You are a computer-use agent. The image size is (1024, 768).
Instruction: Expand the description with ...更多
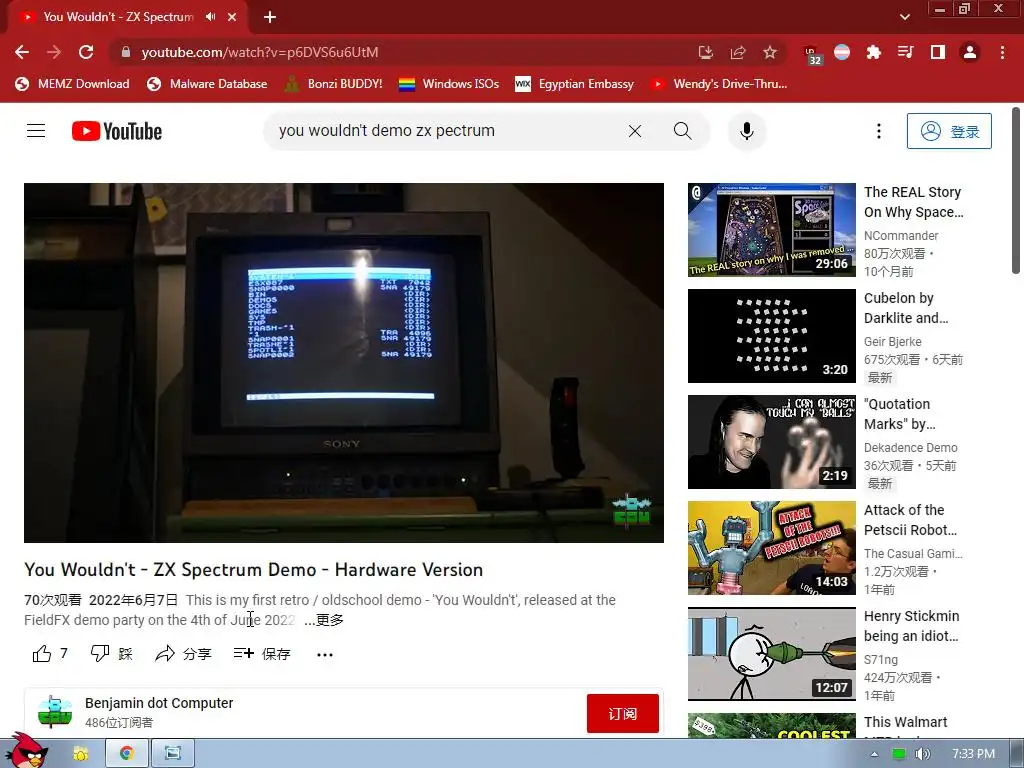(324, 620)
